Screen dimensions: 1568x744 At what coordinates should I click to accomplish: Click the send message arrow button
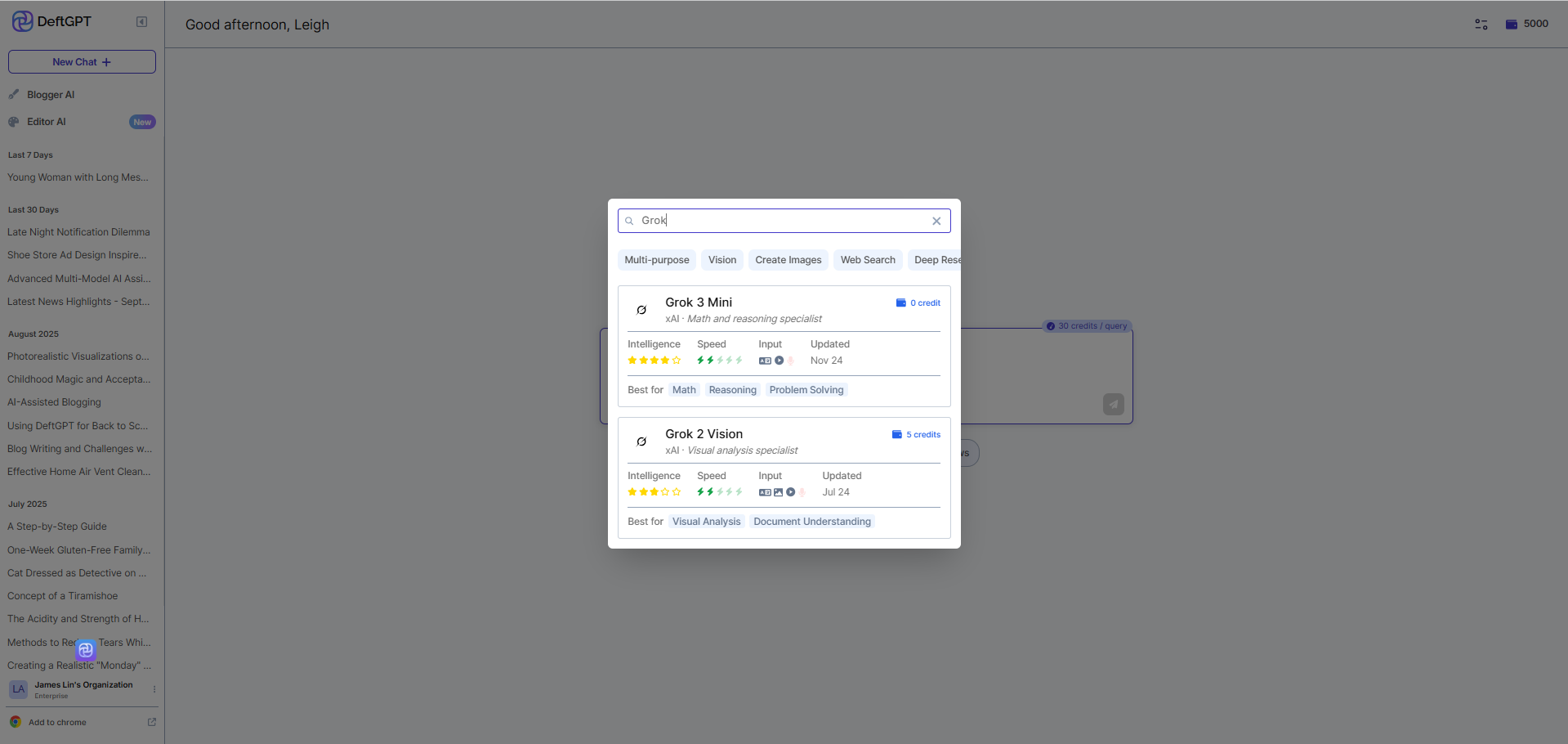point(1113,404)
